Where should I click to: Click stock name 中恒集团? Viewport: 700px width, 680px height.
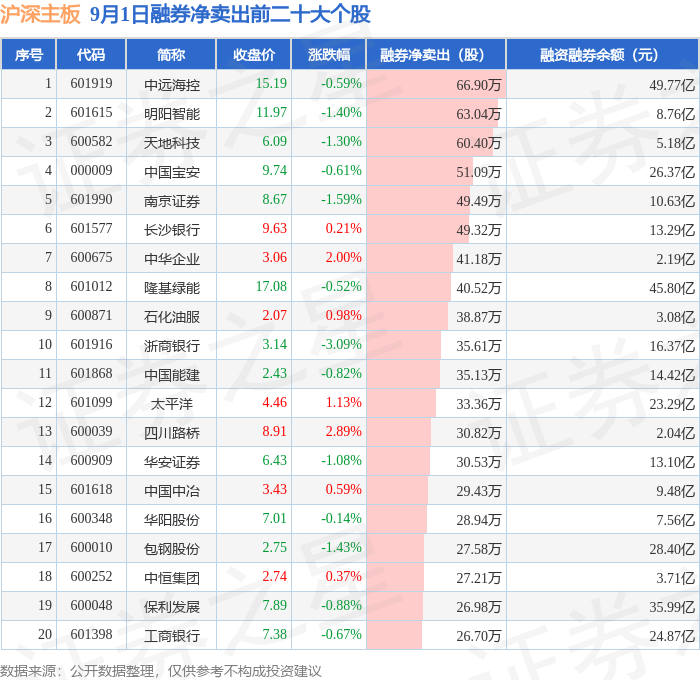pyautogui.click(x=171, y=578)
